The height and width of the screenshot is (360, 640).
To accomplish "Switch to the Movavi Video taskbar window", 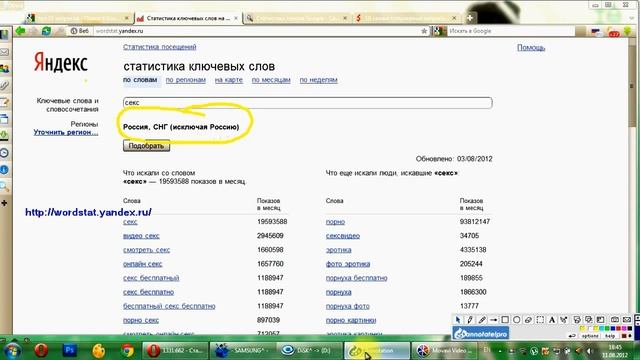I will [x=444, y=351].
